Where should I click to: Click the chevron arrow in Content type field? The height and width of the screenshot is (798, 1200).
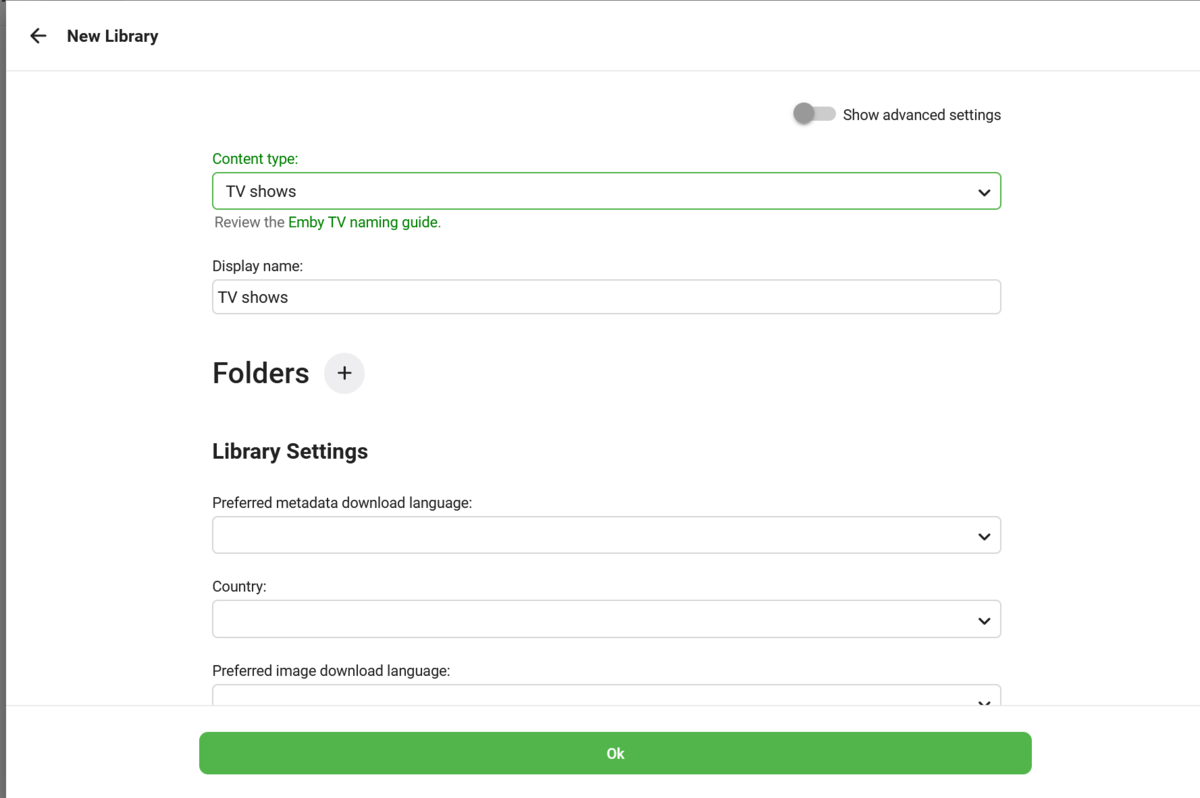coord(984,192)
